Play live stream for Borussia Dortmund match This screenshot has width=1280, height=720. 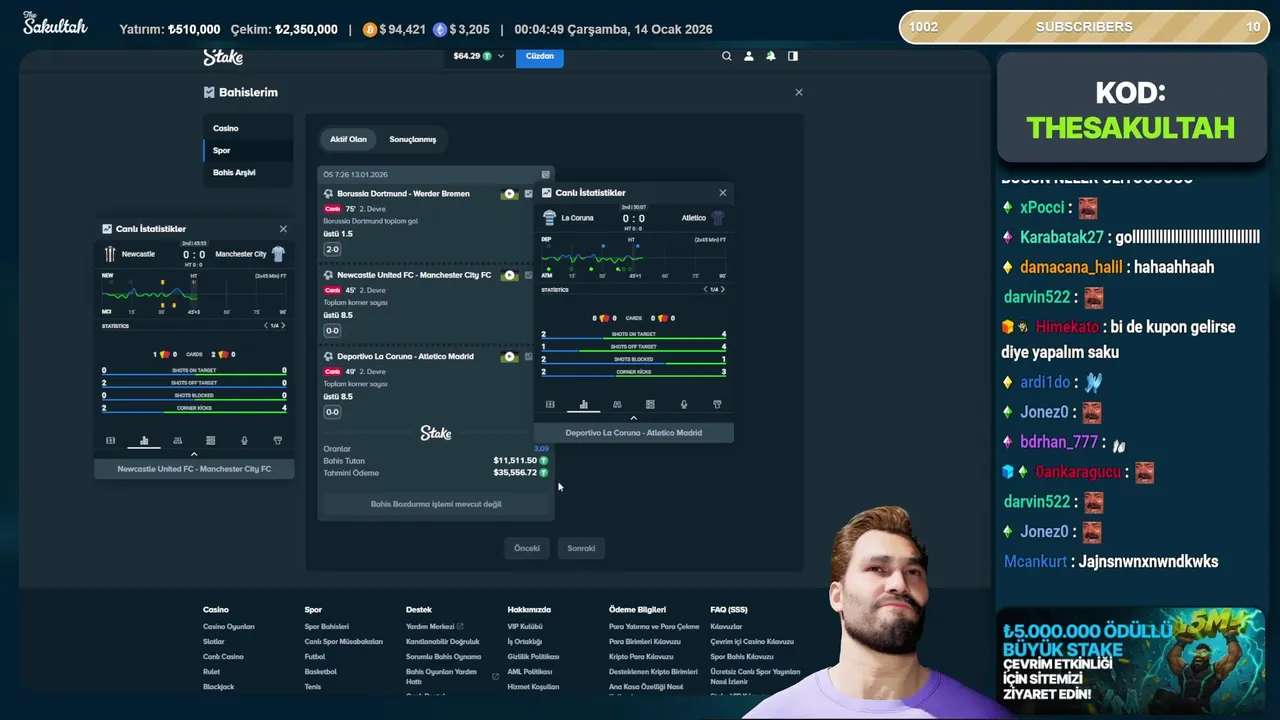[510, 194]
